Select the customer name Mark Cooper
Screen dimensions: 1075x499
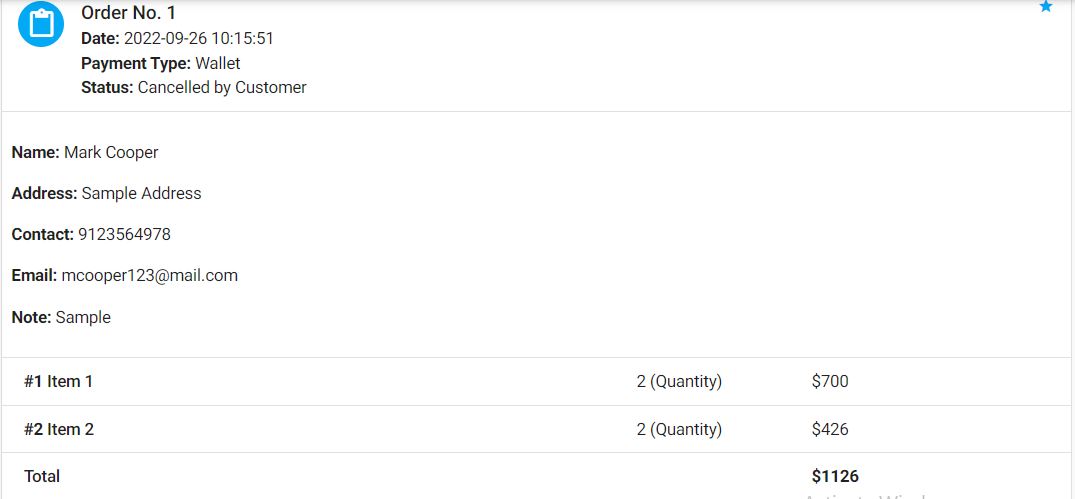tap(111, 152)
